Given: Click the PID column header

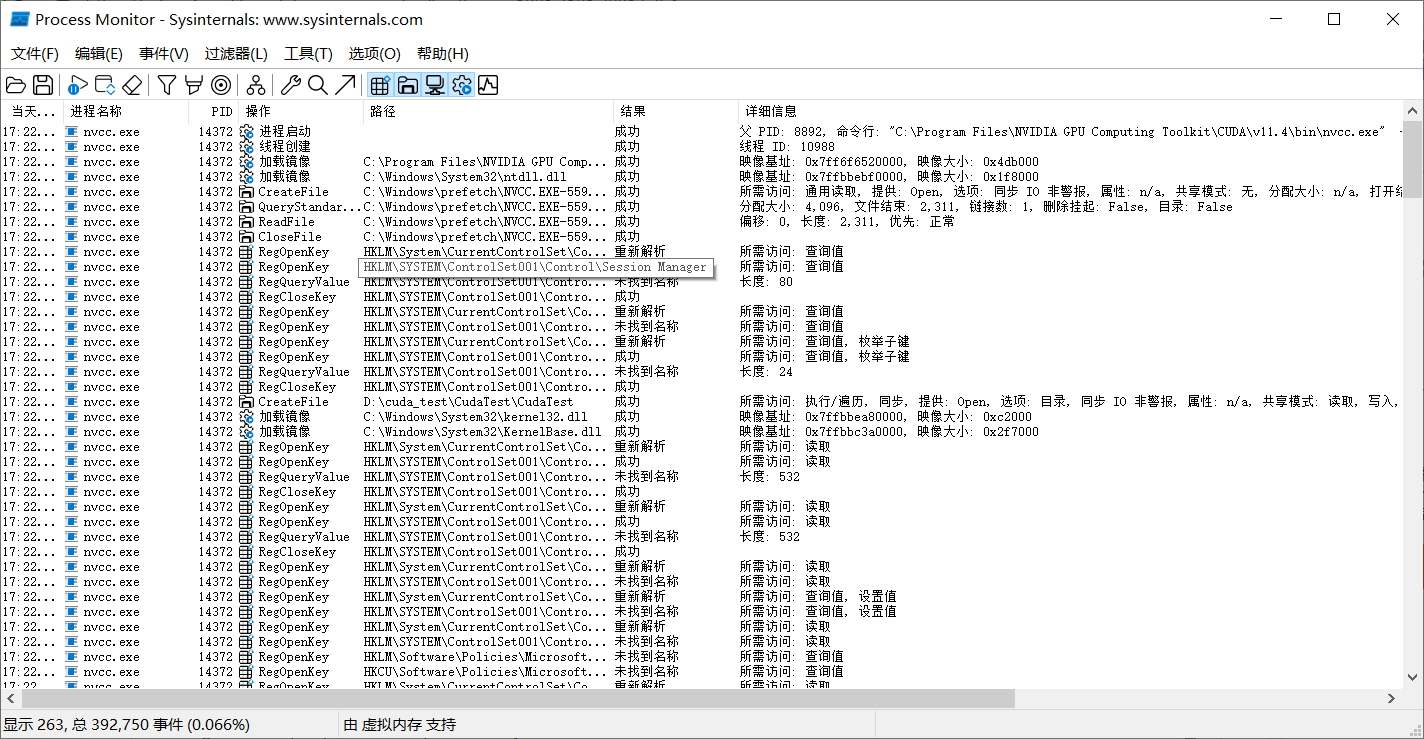Looking at the screenshot, I should (x=213, y=111).
